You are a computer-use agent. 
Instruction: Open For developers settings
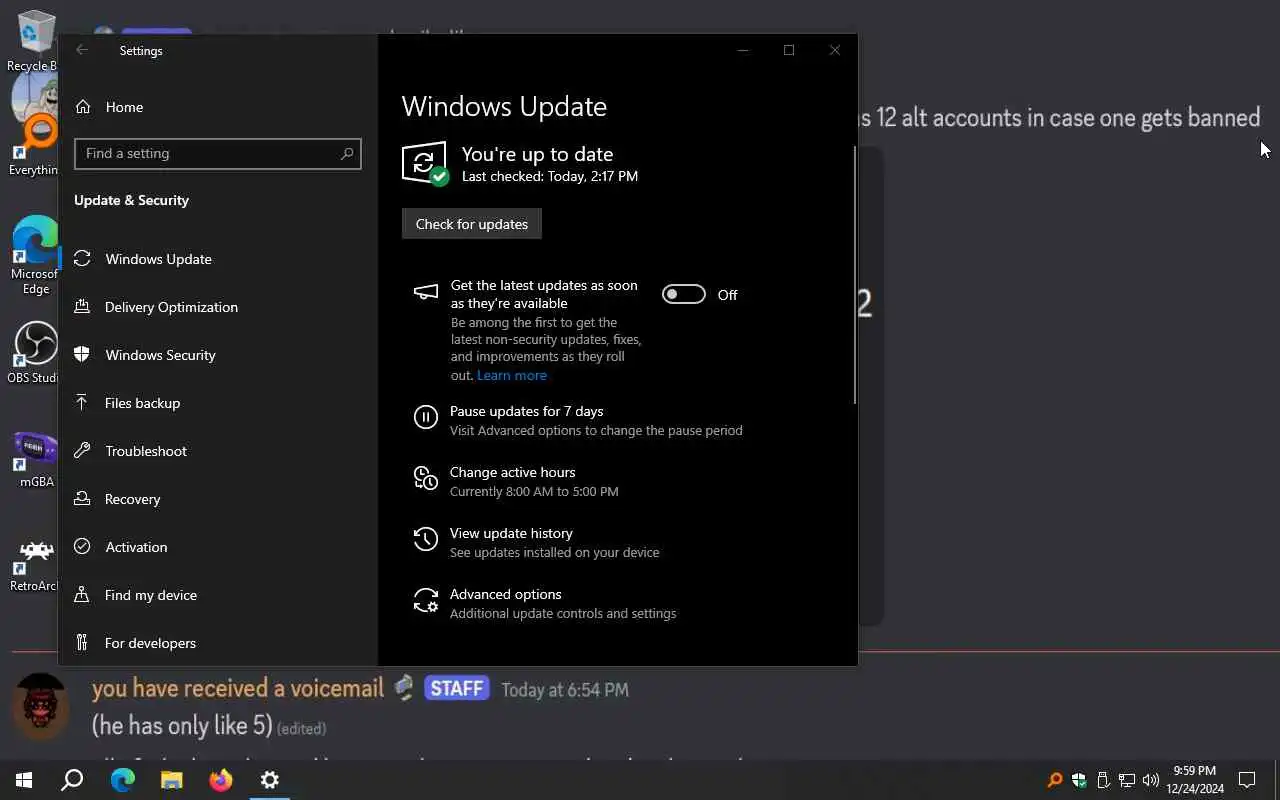point(218,643)
